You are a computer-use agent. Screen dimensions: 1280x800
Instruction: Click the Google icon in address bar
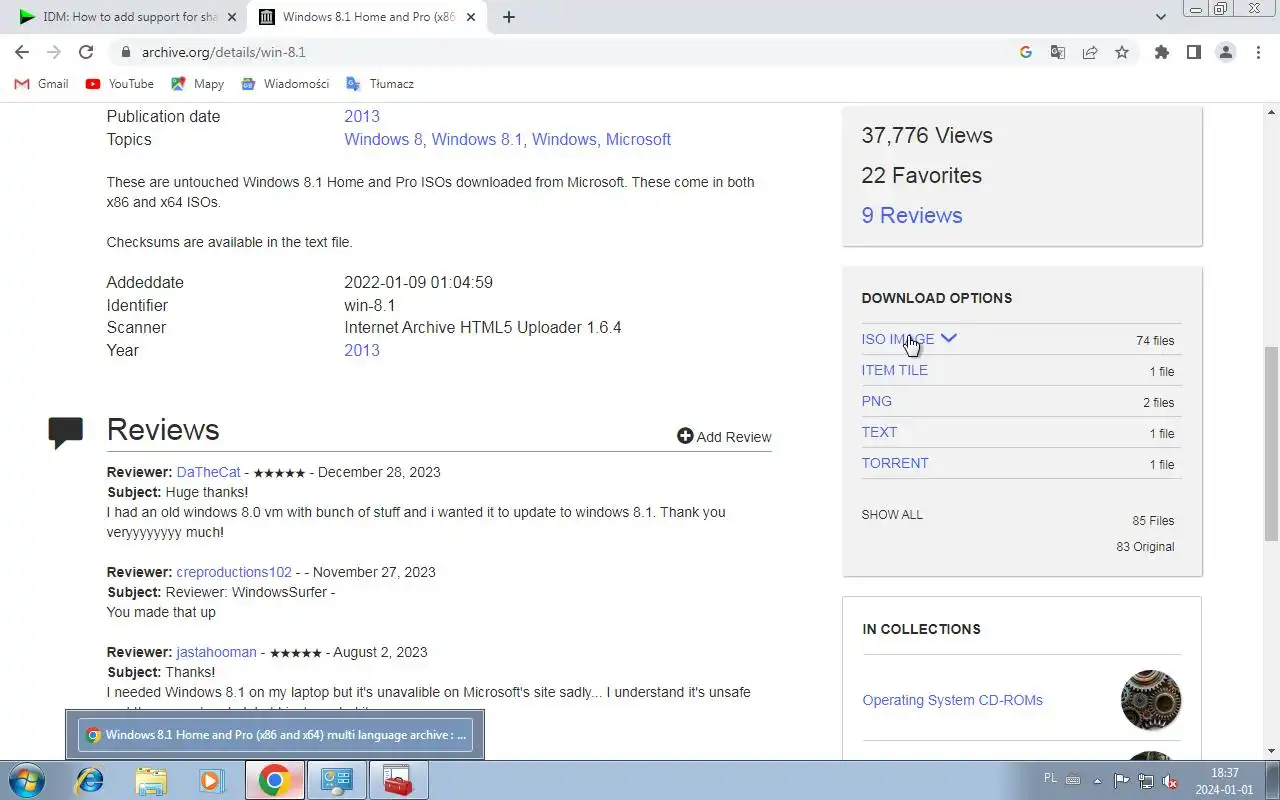tap(1025, 52)
